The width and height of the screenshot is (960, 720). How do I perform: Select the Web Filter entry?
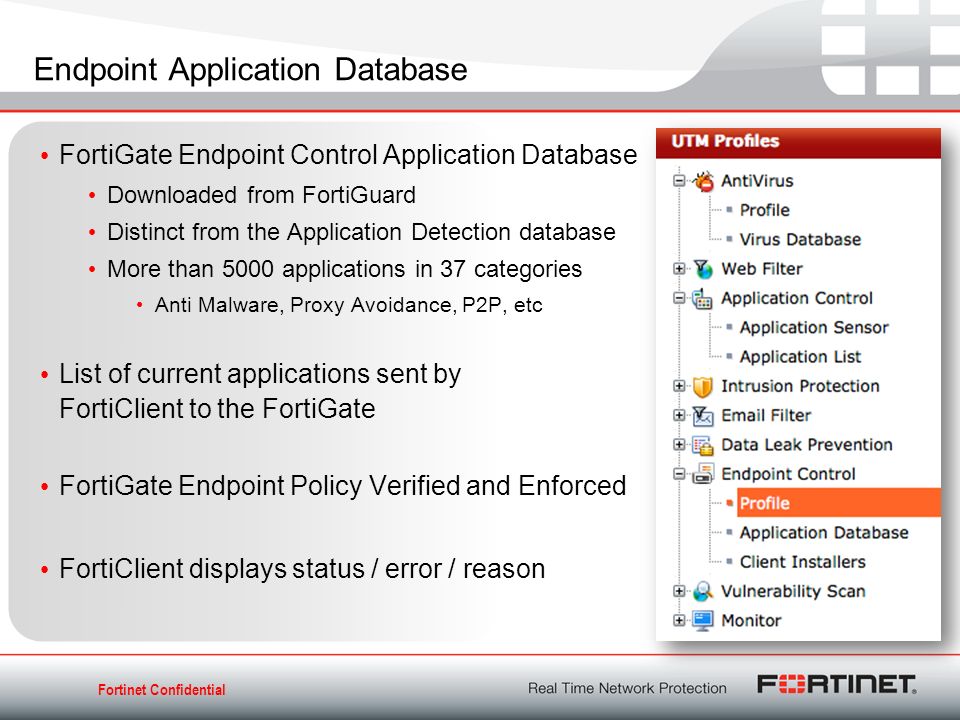(x=762, y=269)
